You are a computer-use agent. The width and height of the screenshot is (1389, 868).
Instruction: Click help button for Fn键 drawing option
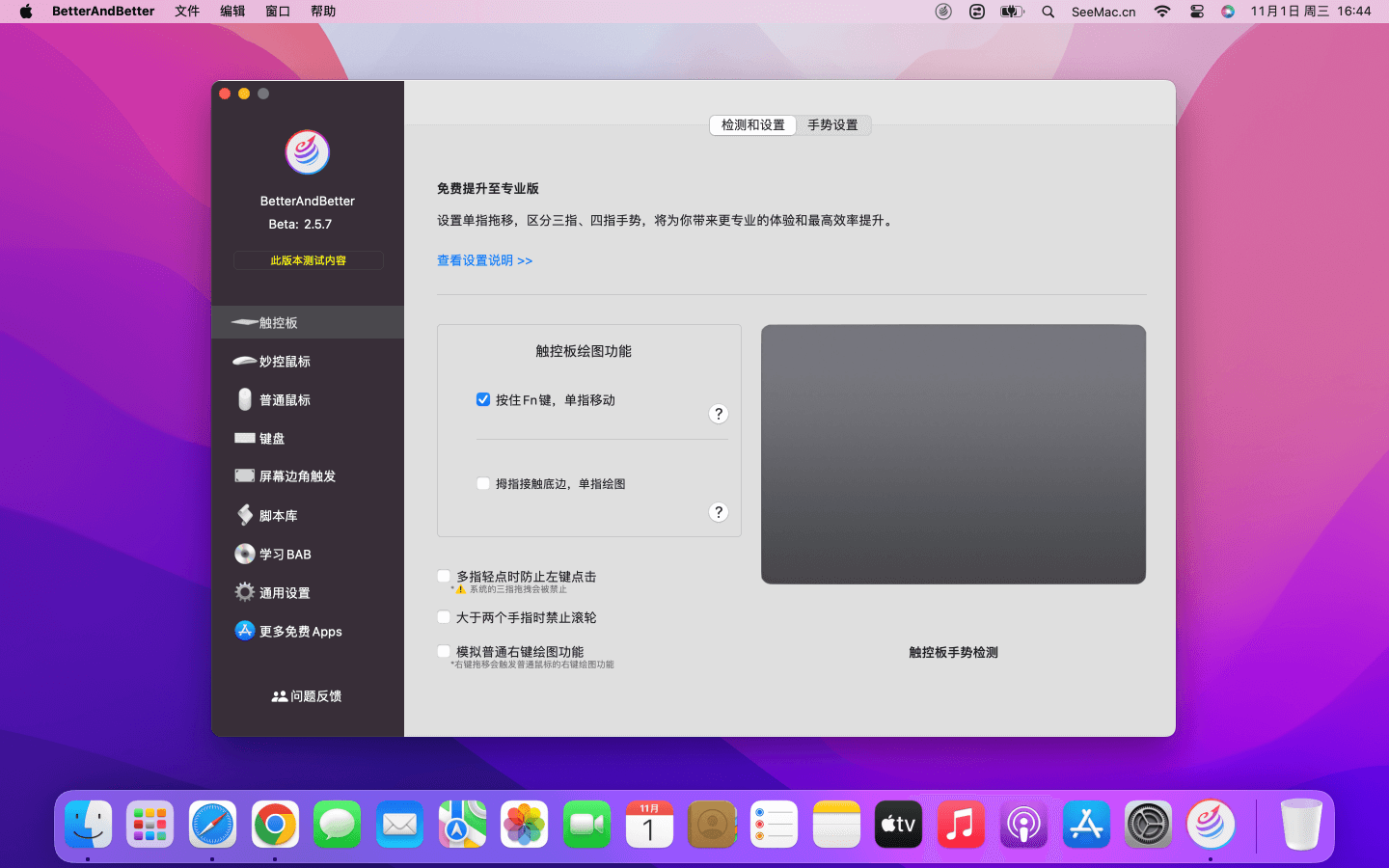point(719,414)
